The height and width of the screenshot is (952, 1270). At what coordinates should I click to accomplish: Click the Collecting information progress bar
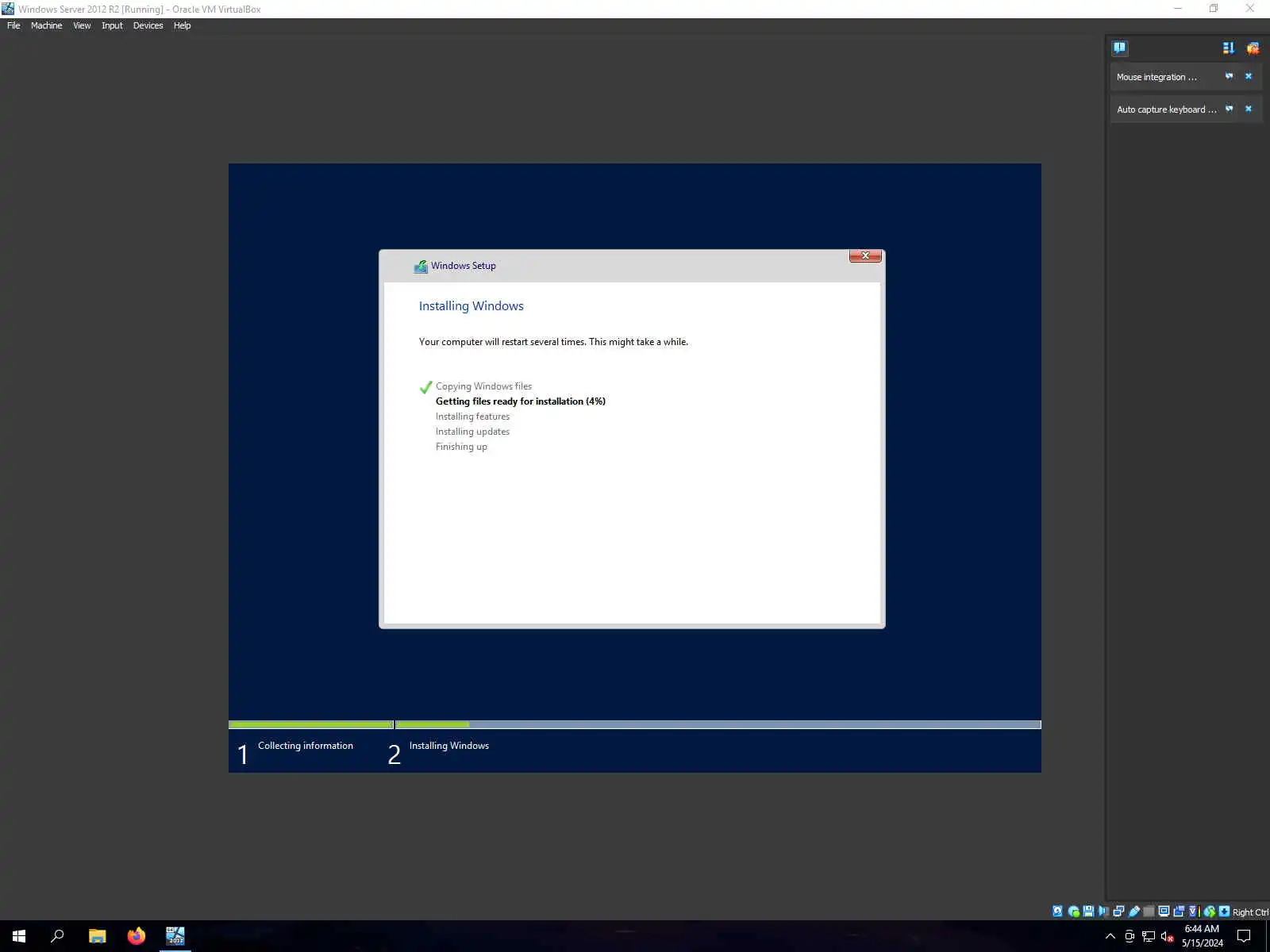(311, 724)
